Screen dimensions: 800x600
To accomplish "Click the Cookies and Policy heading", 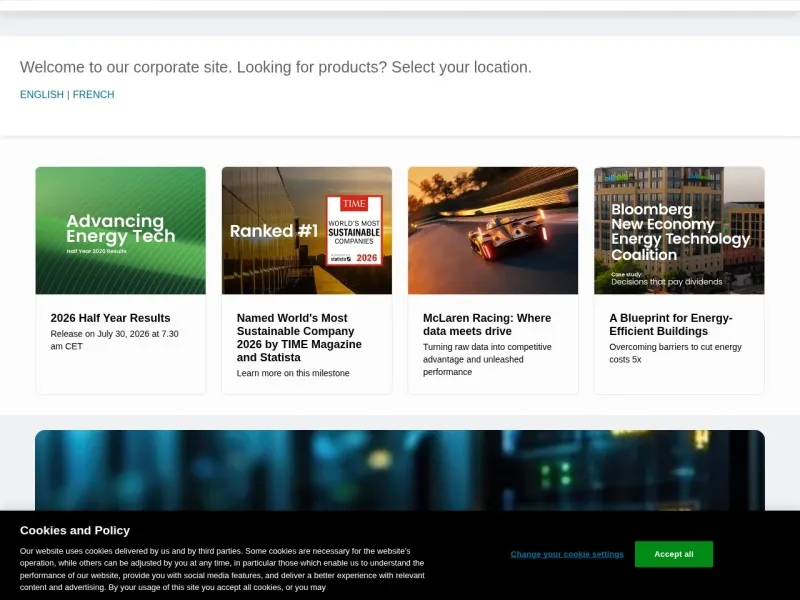I will point(75,531).
